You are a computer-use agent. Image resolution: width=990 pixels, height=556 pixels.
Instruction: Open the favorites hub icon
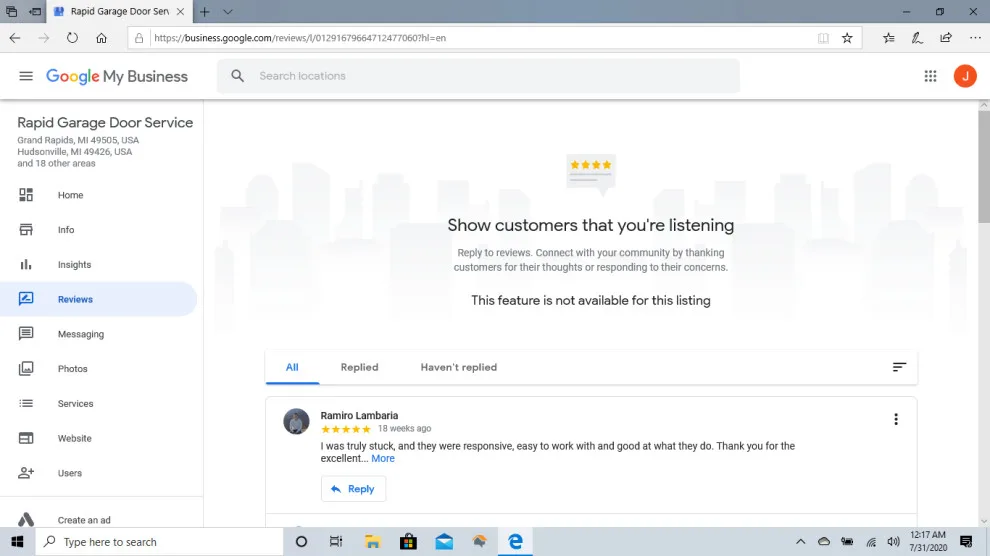pyautogui.click(x=888, y=38)
